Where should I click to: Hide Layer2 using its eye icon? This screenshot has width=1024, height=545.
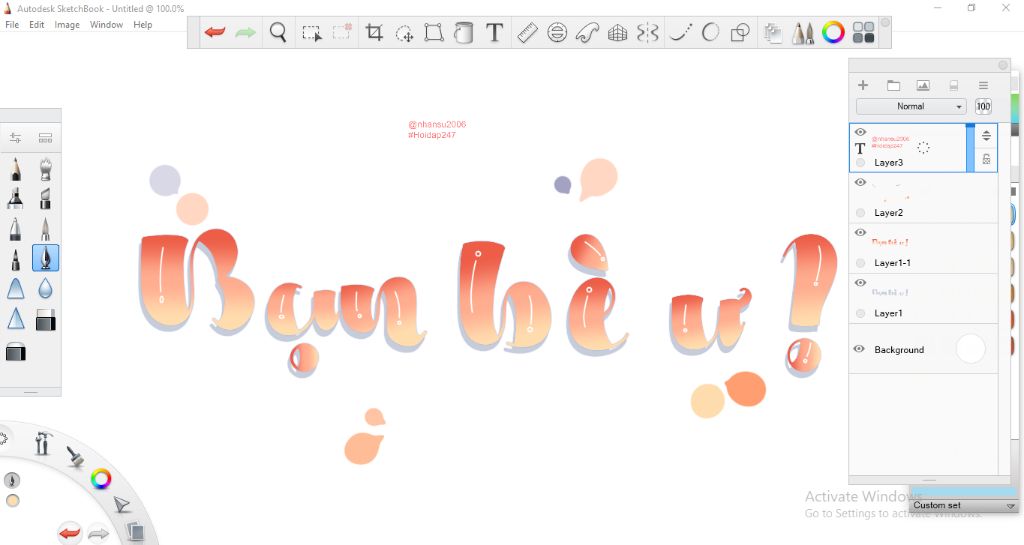pyautogui.click(x=860, y=182)
